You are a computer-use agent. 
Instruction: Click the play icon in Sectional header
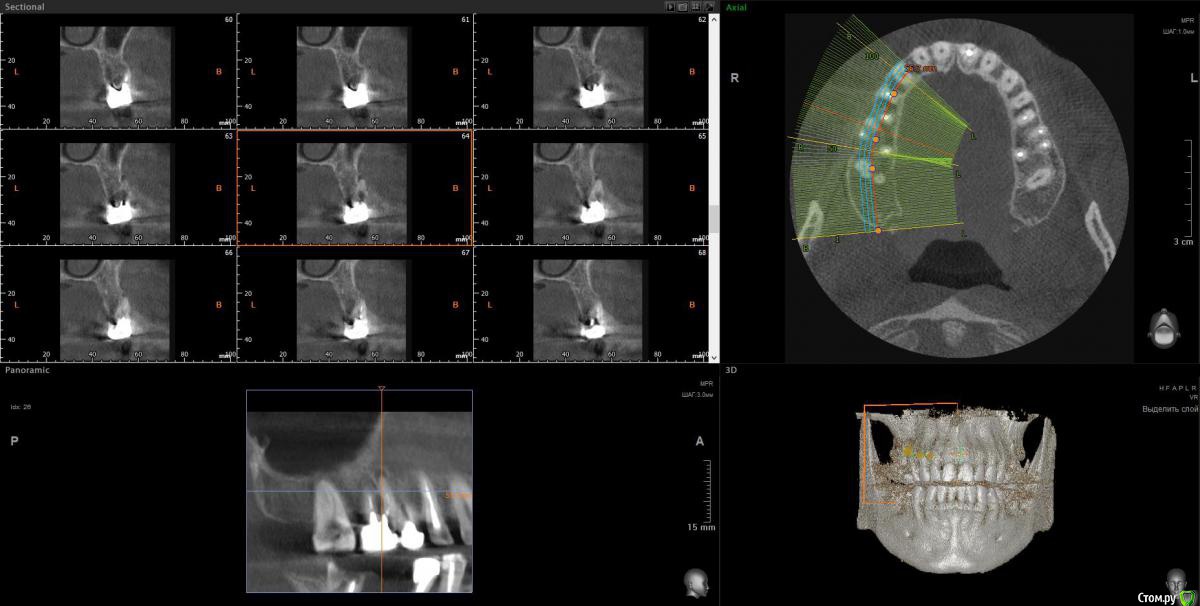coord(671,7)
